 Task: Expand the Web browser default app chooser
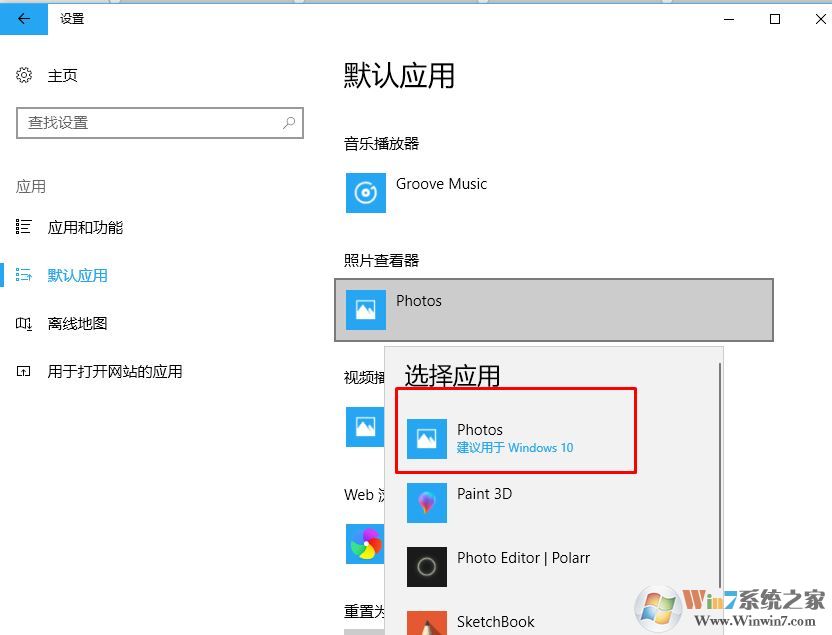point(365,544)
